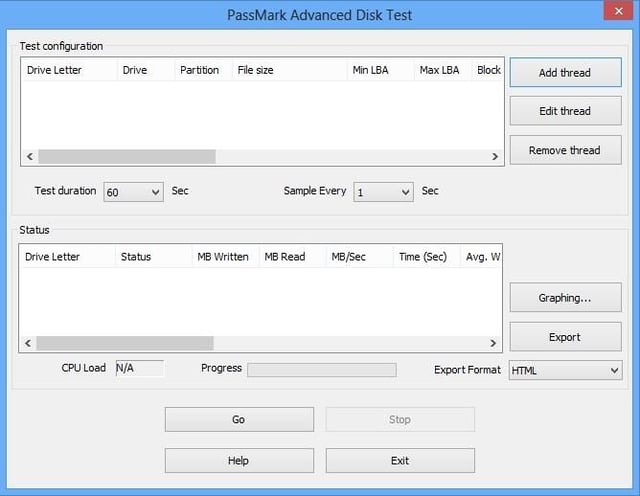
Task: Expand the Sample Every dropdown
Action: [x=383, y=192]
